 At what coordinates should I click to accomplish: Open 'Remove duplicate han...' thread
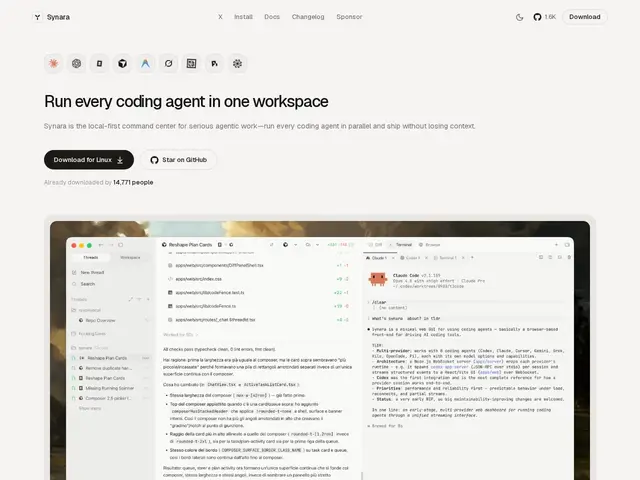[109, 368]
